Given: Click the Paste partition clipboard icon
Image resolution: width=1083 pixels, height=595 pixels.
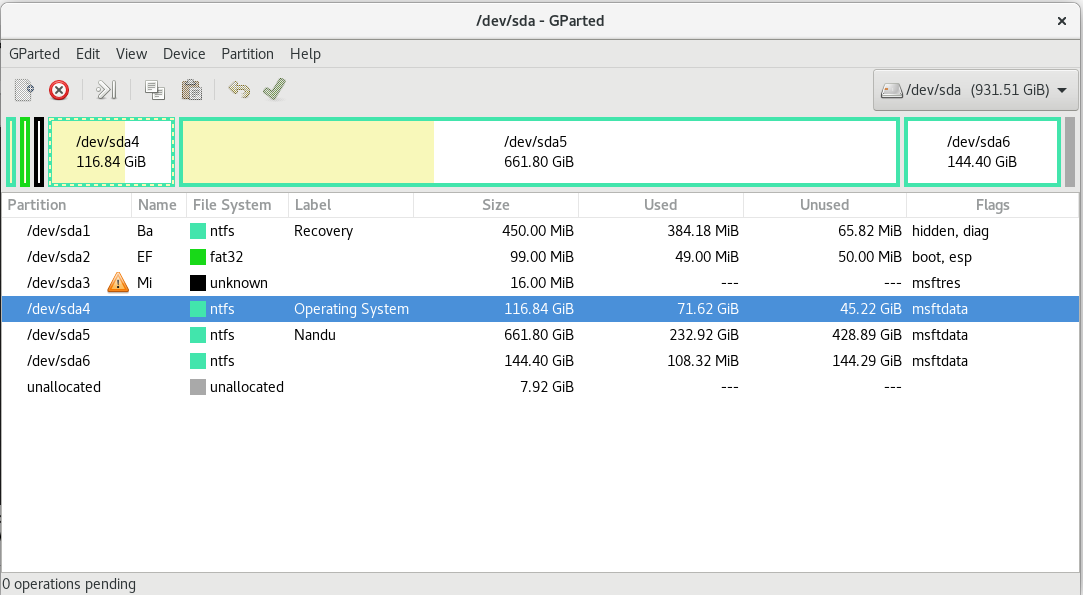Looking at the screenshot, I should click(x=191, y=90).
